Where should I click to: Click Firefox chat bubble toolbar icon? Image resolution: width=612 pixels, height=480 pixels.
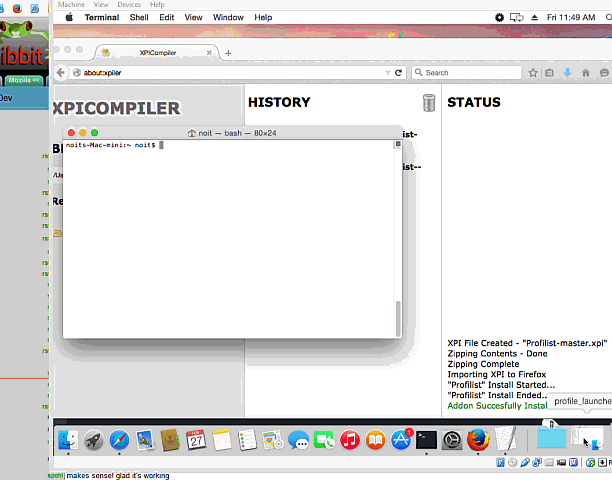[604, 73]
